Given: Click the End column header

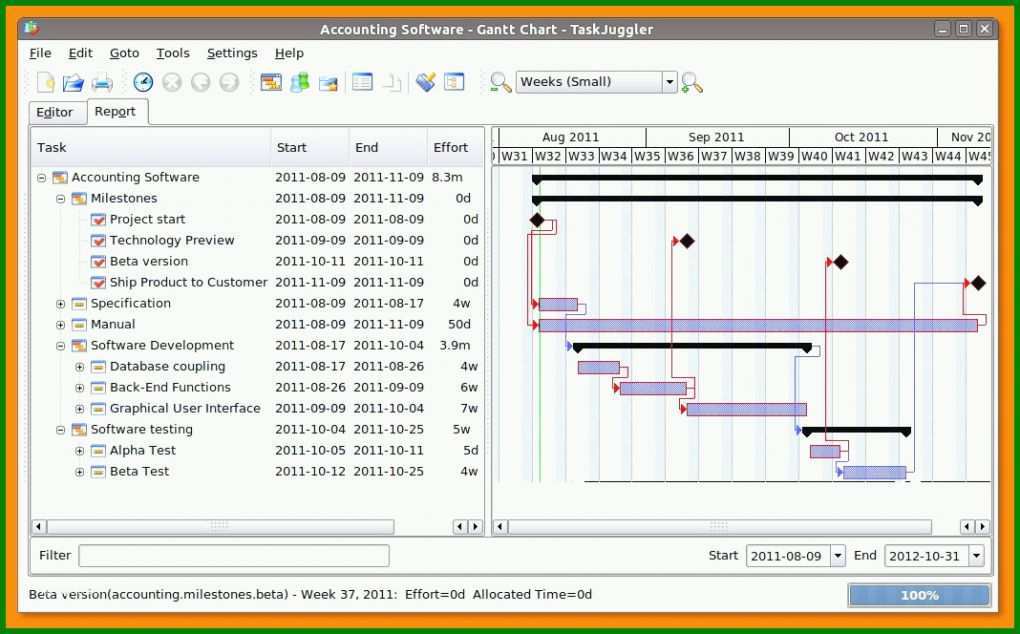Looking at the screenshot, I should (388, 148).
